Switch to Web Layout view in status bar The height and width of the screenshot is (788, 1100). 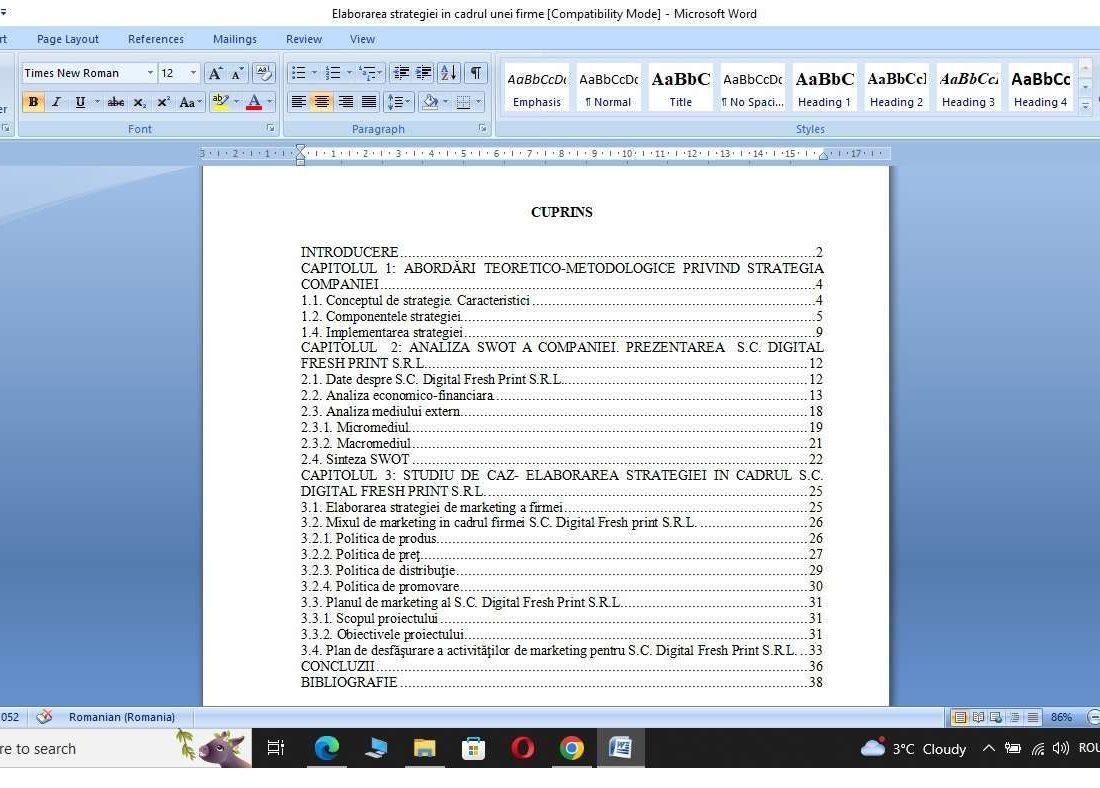pos(996,717)
